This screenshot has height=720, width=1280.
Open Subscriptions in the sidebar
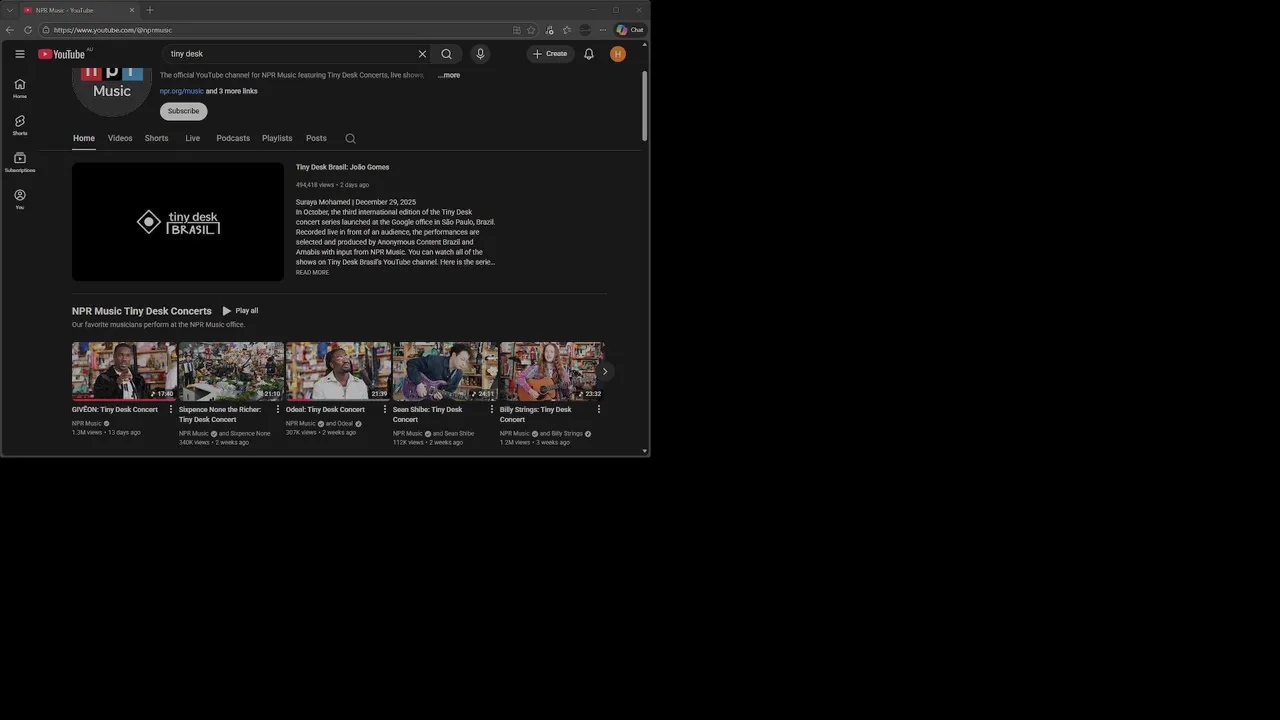20,162
